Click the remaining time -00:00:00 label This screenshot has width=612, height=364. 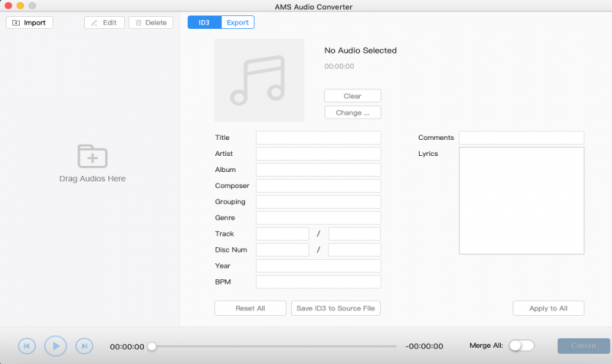click(x=424, y=346)
